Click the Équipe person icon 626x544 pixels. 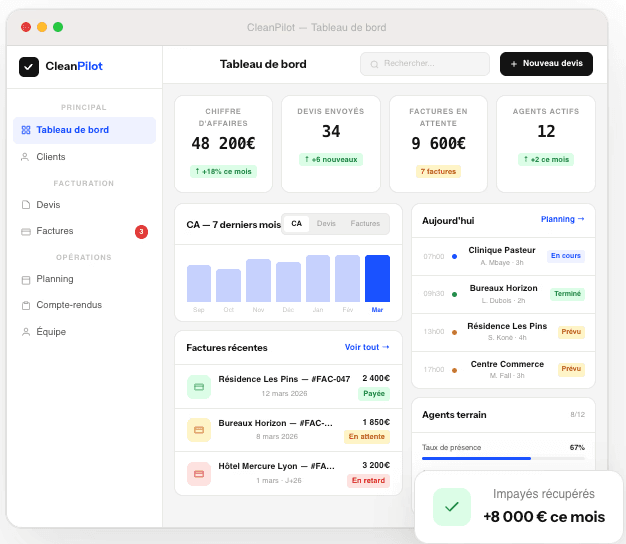click(x=26, y=332)
